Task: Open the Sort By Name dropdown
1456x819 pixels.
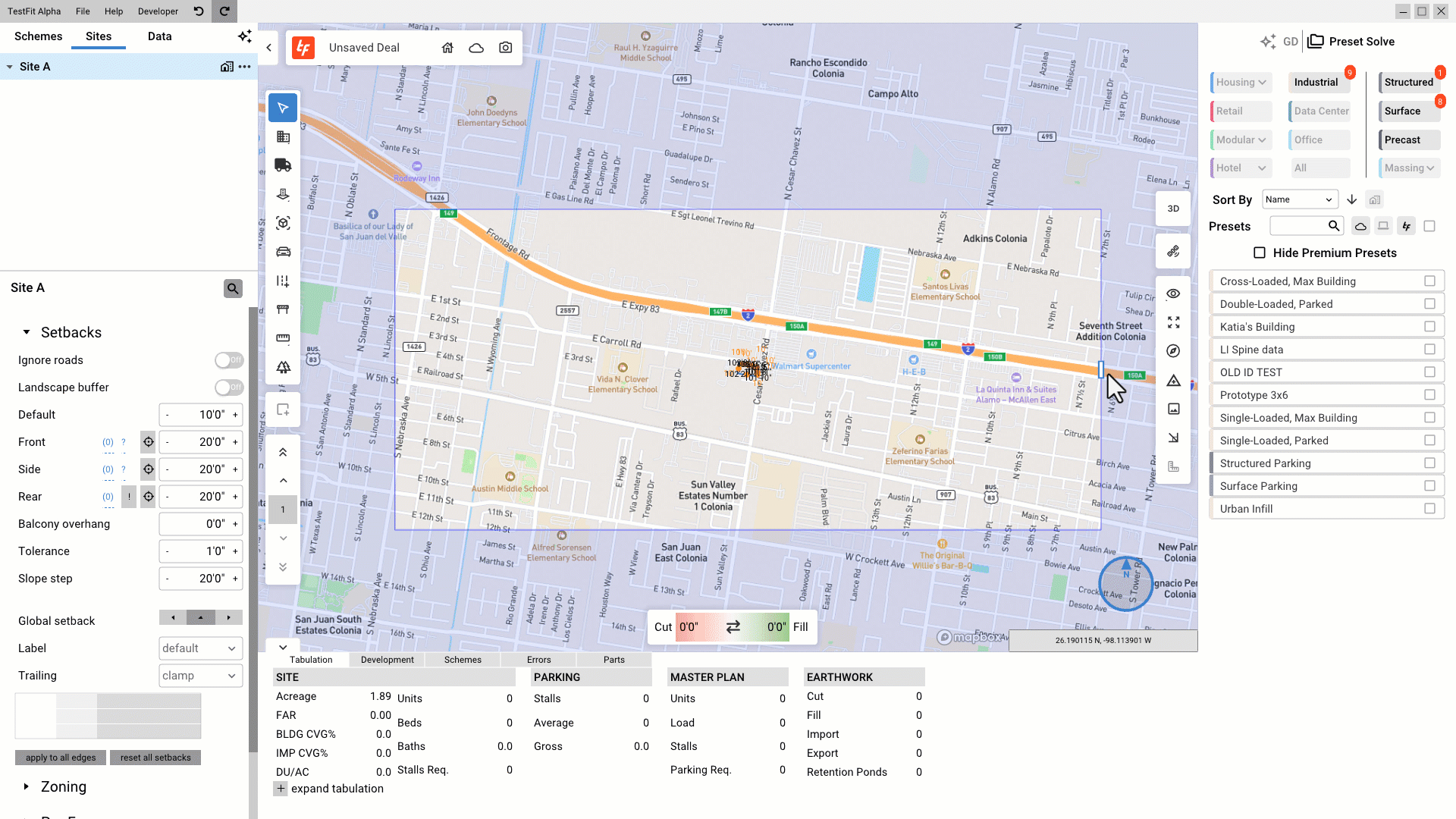Action: click(1299, 199)
